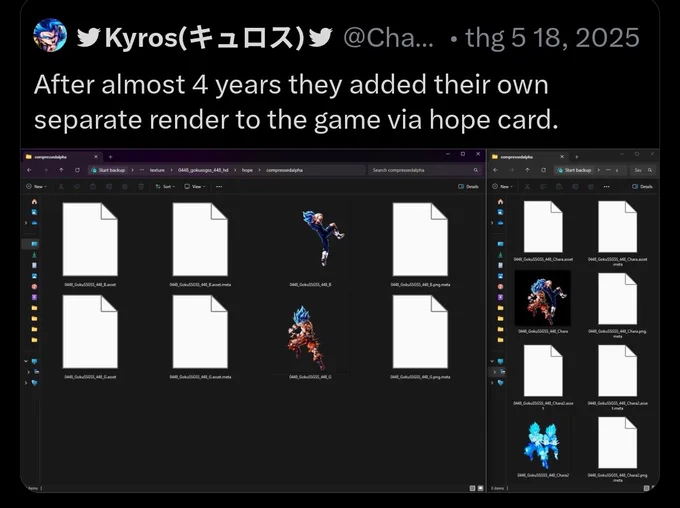Expand chevron after texture breadcrumb
The width and height of the screenshot is (680, 508).
[x=171, y=170]
